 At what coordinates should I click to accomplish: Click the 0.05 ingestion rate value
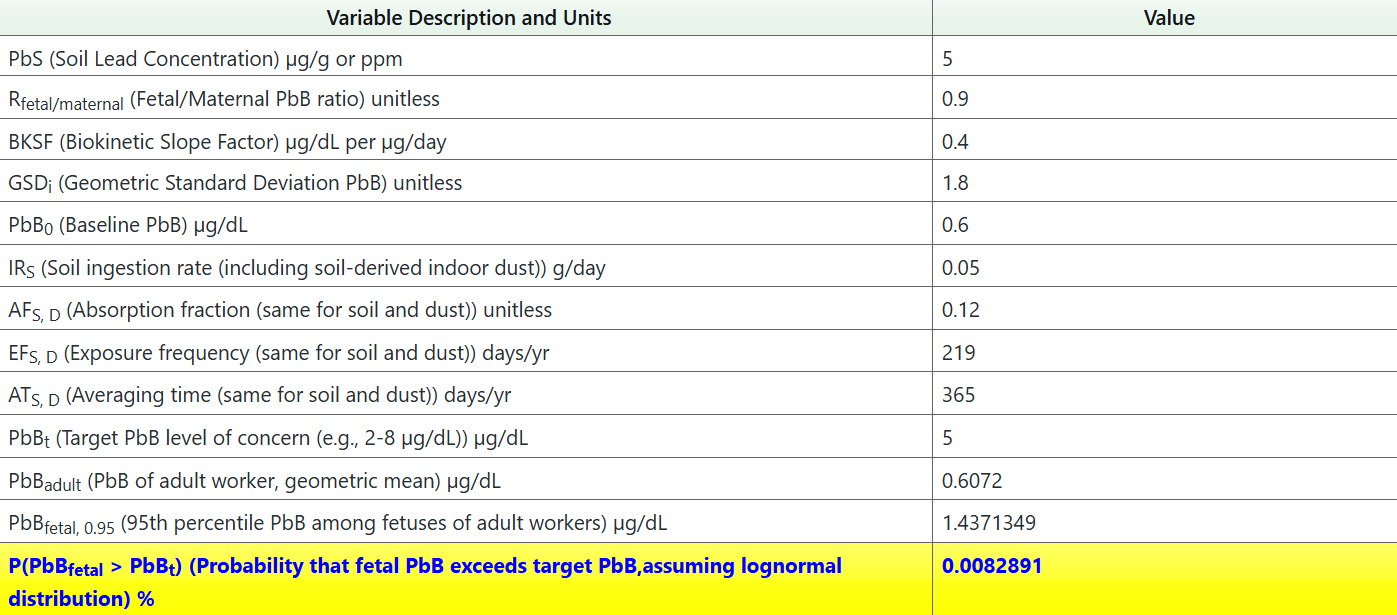pos(961,268)
